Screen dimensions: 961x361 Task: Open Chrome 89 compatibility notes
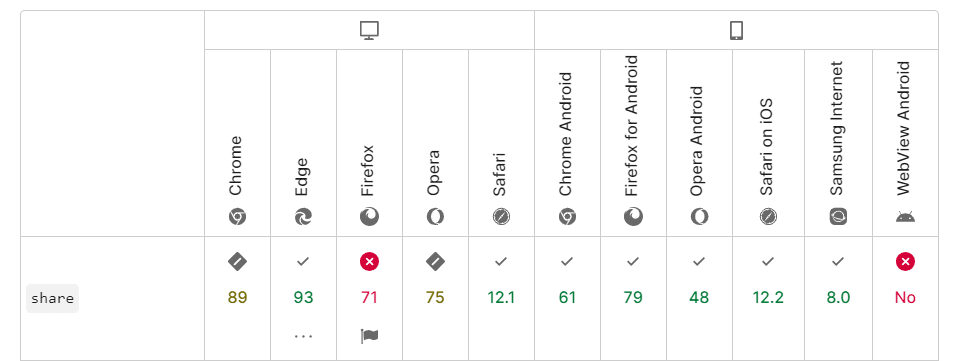237,298
